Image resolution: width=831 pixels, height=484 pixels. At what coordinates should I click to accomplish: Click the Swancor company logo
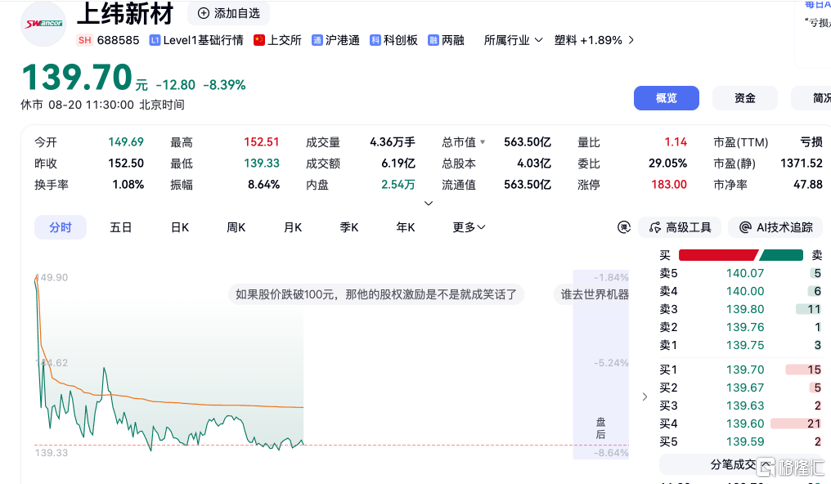[x=43, y=23]
